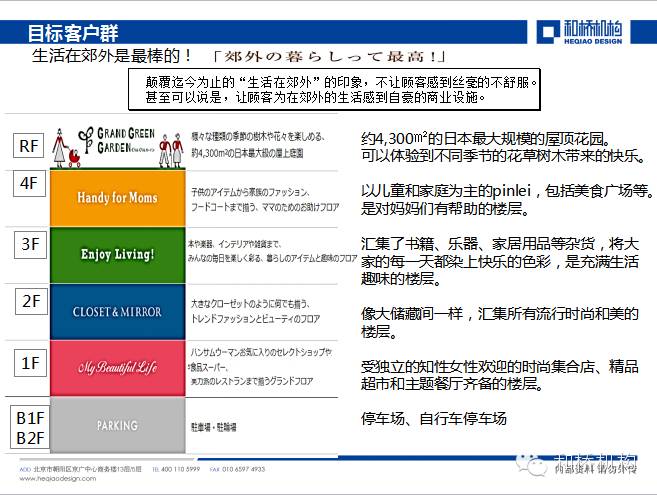The image size is (657, 495).
Task: Click the heading 生活在郊外是最棒的！
Action: [x=112, y=56]
